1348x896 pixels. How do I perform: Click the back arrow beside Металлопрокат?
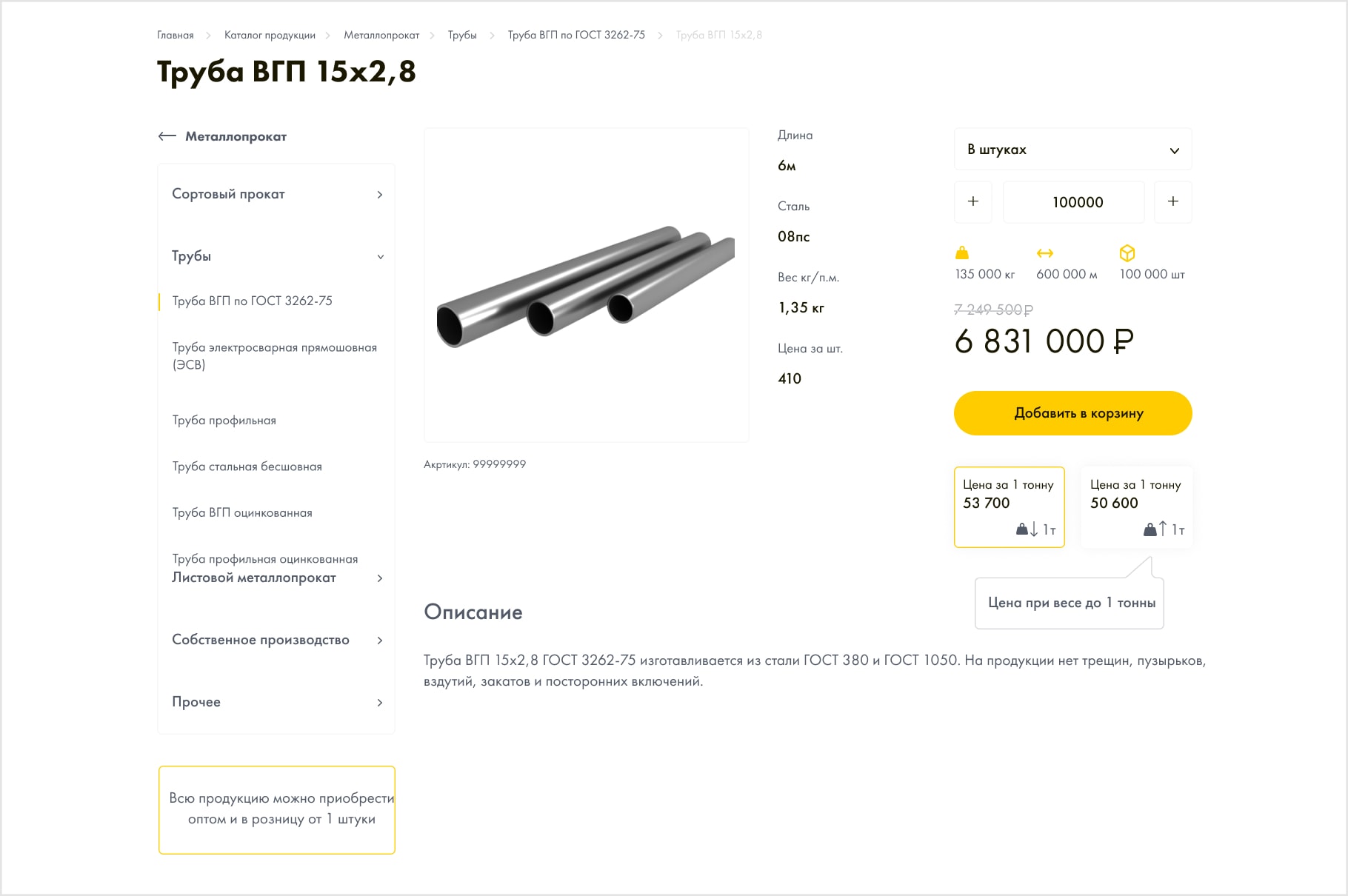click(167, 136)
